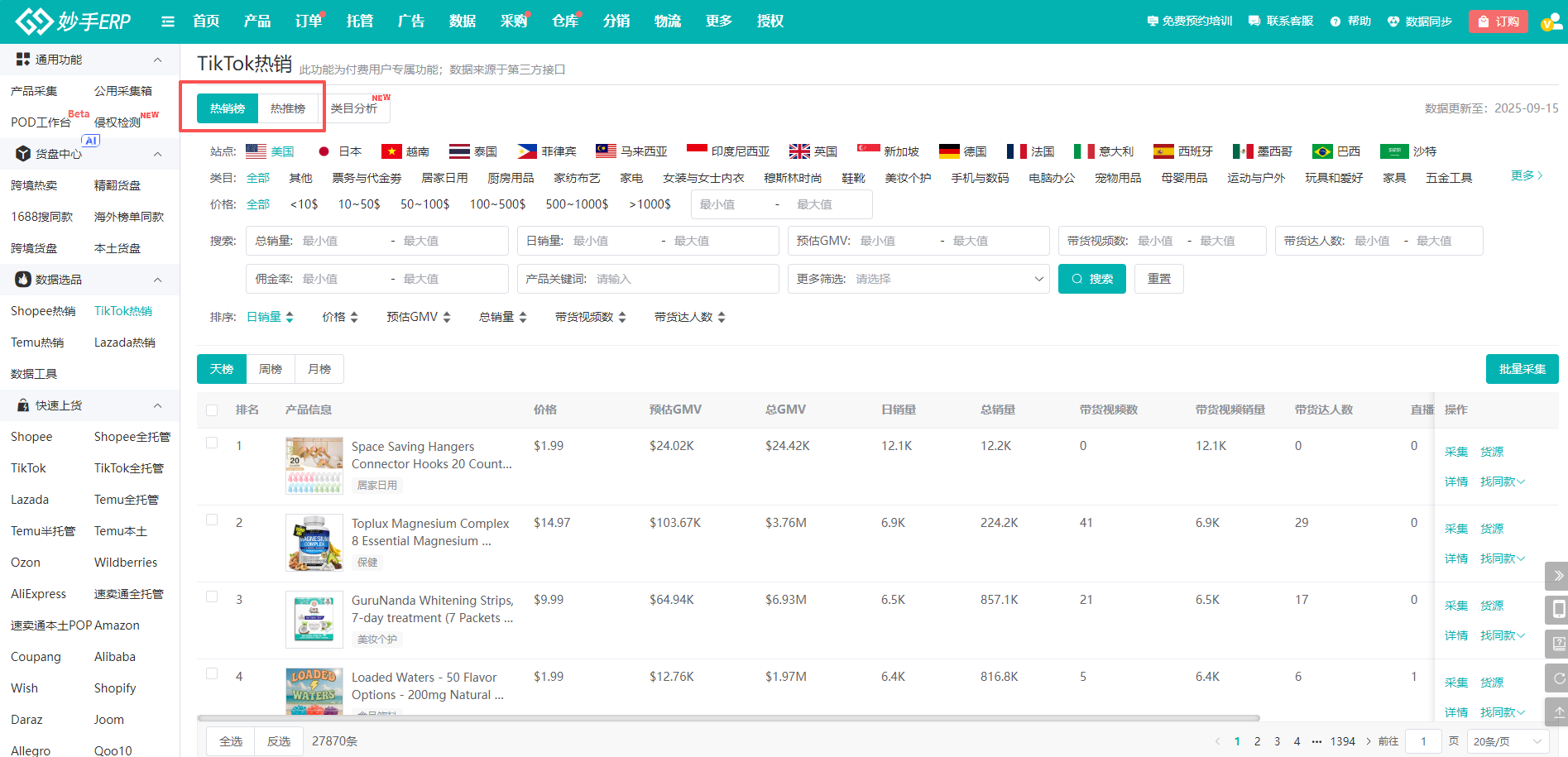Viewport: 1568px width, 757px height.
Task: Check the Space Saving Hangers row checkbox
Action: pyautogui.click(x=212, y=443)
